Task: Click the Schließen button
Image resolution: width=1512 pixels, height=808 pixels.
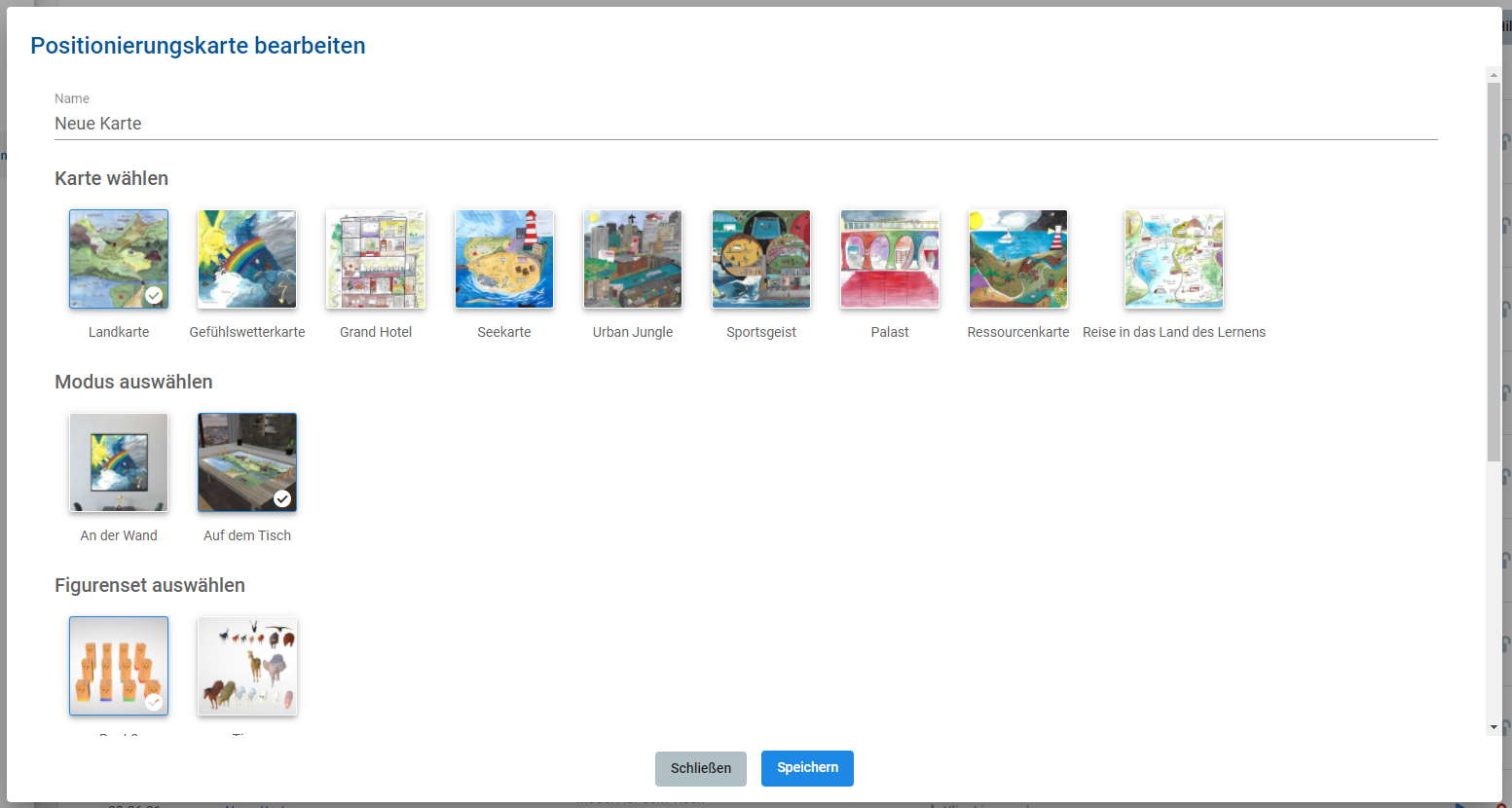Action: (x=701, y=768)
